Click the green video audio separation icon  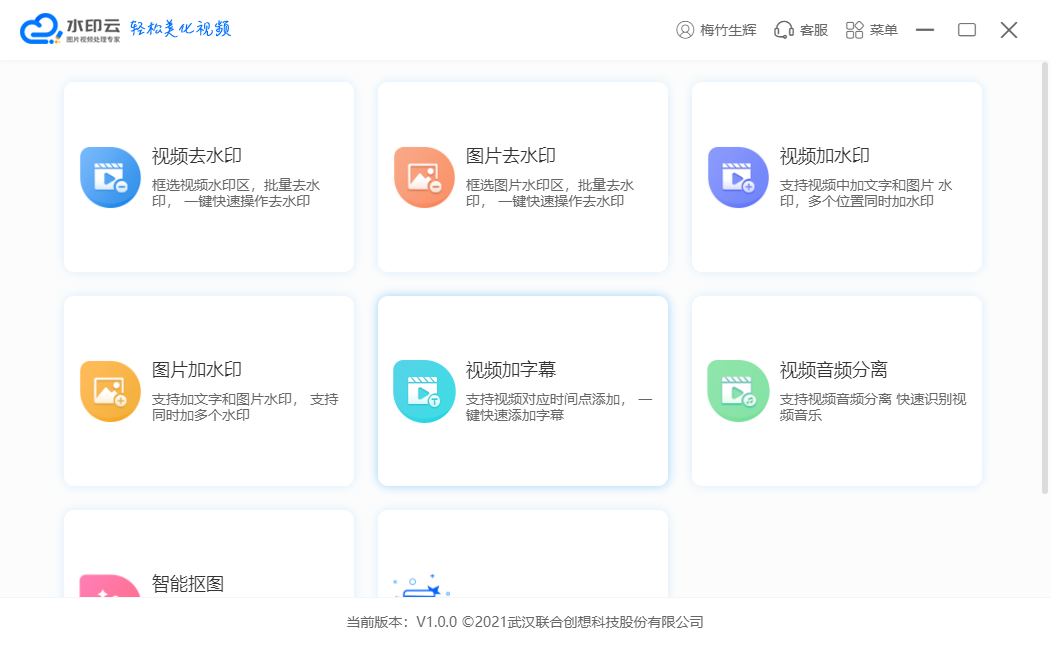pos(738,391)
